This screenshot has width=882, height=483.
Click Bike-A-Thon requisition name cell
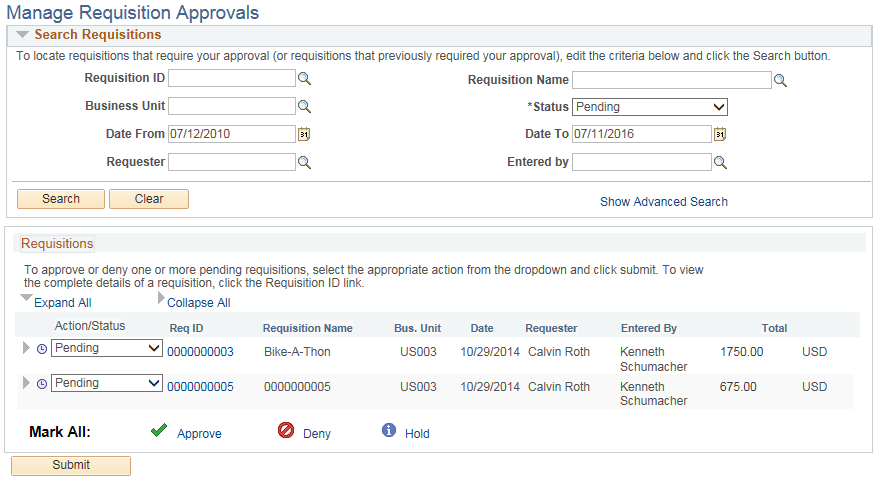coord(298,352)
